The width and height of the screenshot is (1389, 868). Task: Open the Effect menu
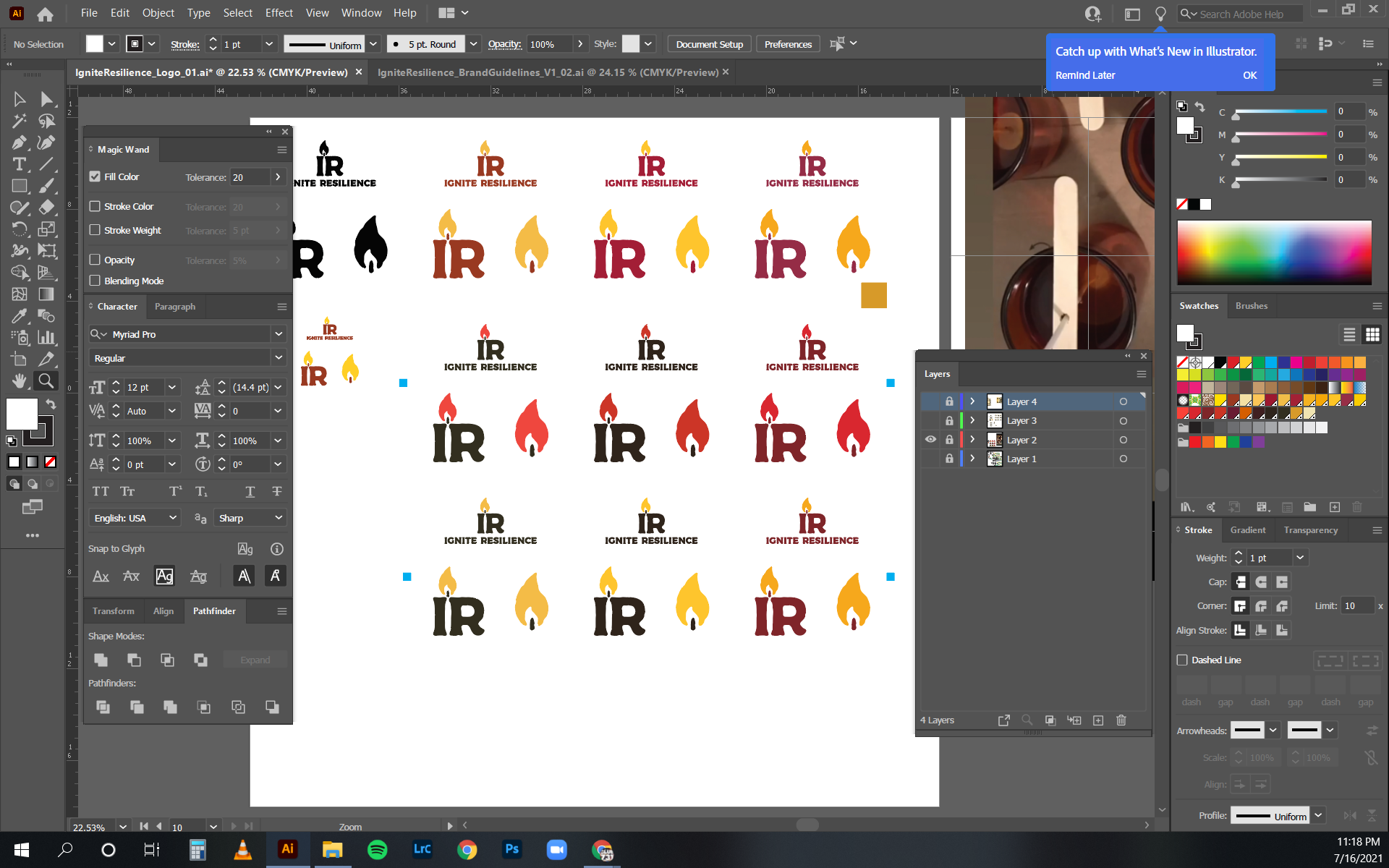coord(279,13)
